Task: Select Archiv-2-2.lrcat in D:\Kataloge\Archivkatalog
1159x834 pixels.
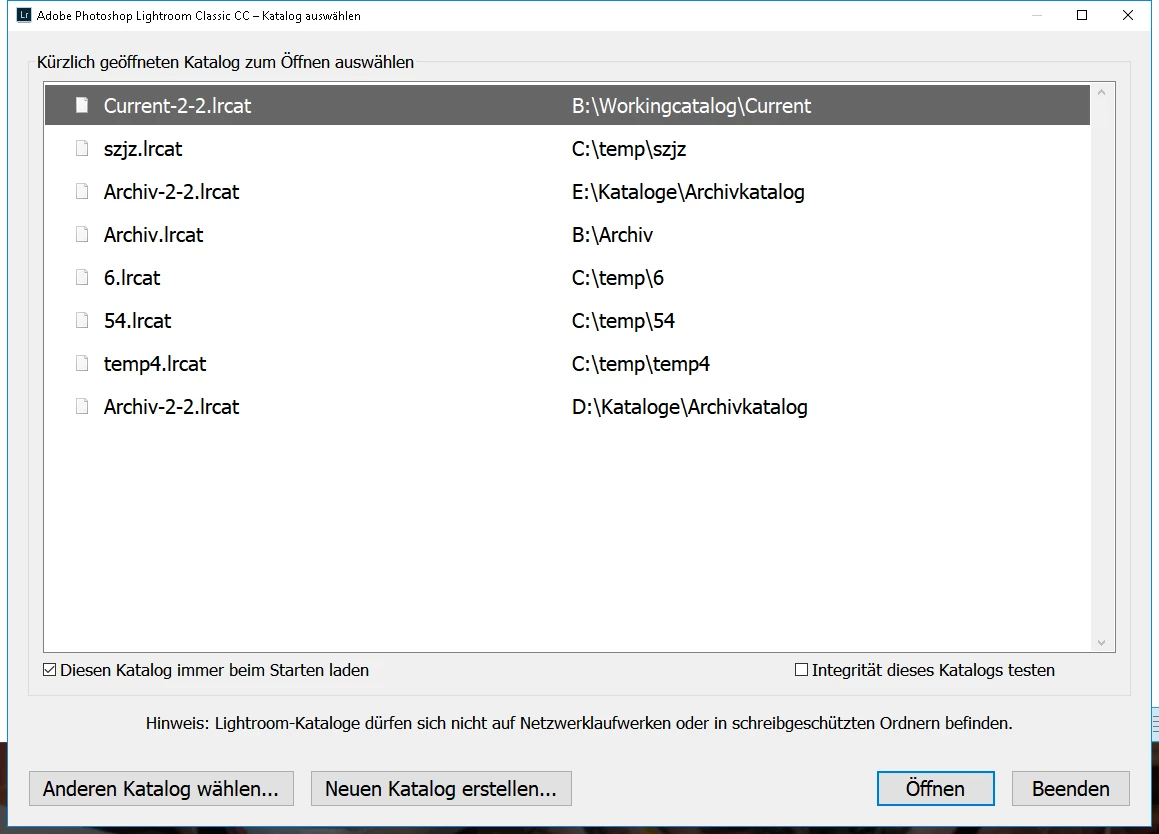Action: tap(171, 406)
